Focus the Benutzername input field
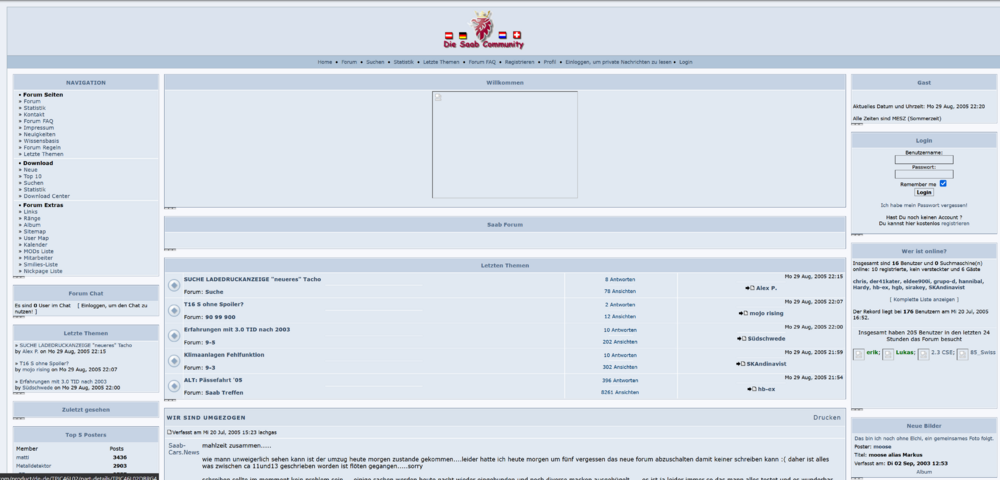Screen dimensions: 1000x480 (924, 160)
